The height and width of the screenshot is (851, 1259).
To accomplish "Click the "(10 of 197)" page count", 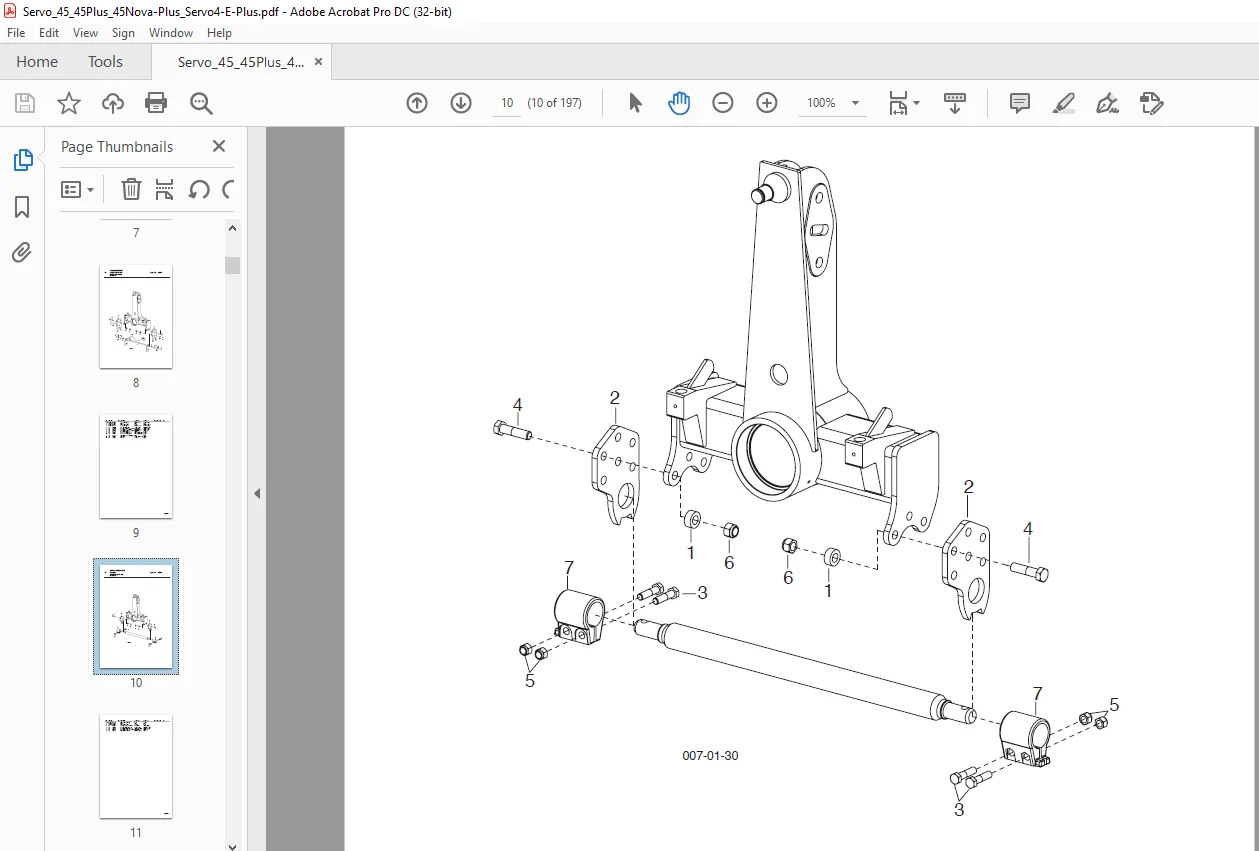I will pos(555,103).
